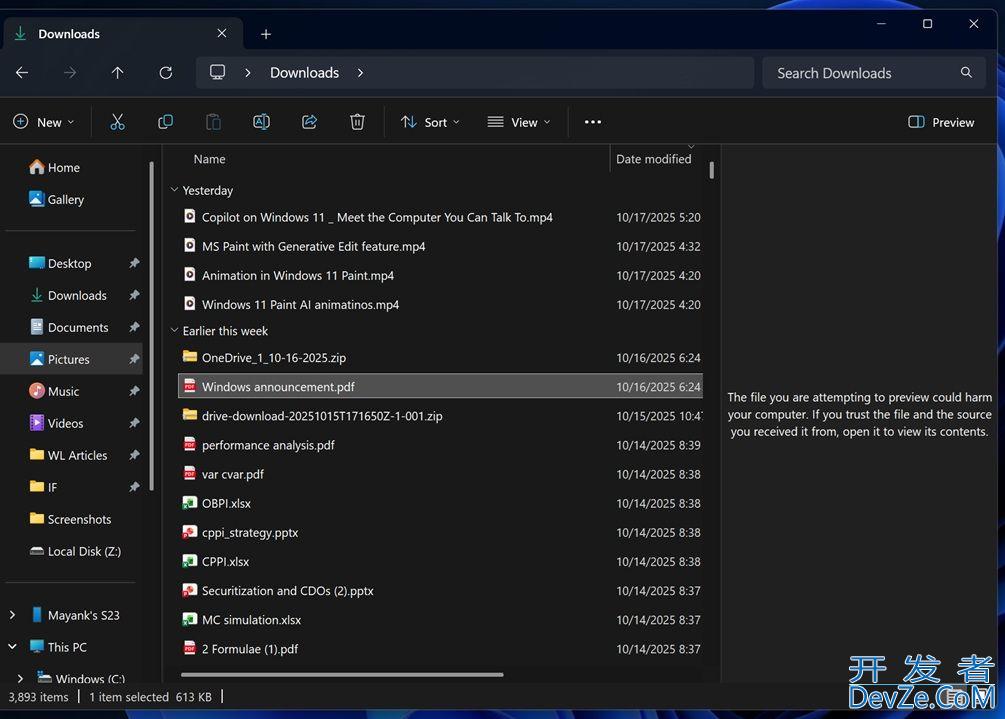1005x719 pixels.
Task: Expand Mayank's S23 in navigation pane
Action: 12,615
